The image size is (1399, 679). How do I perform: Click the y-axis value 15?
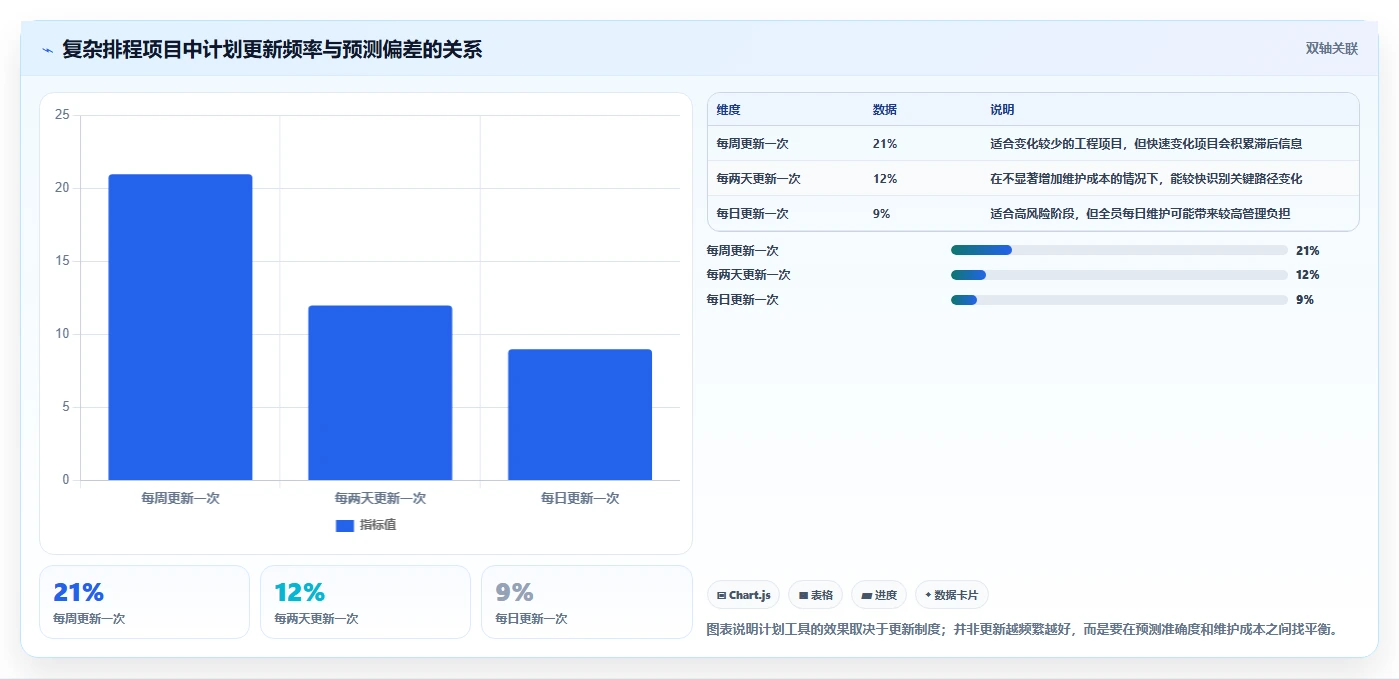[62, 261]
